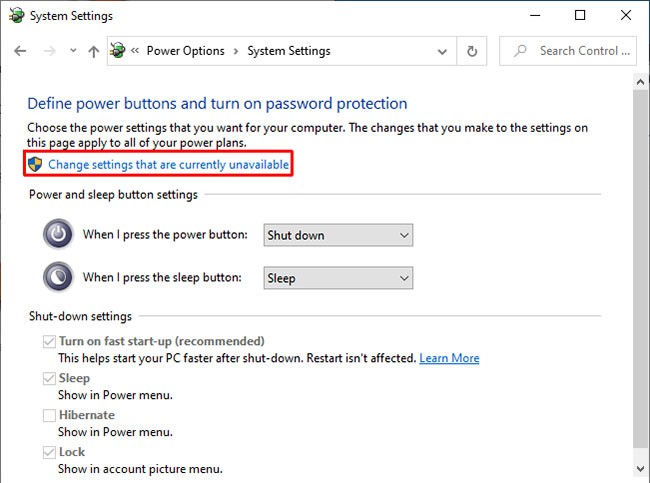The height and width of the screenshot is (483, 650).
Task: Enable the Hibernate checkbox
Action: click(x=49, y=415)
